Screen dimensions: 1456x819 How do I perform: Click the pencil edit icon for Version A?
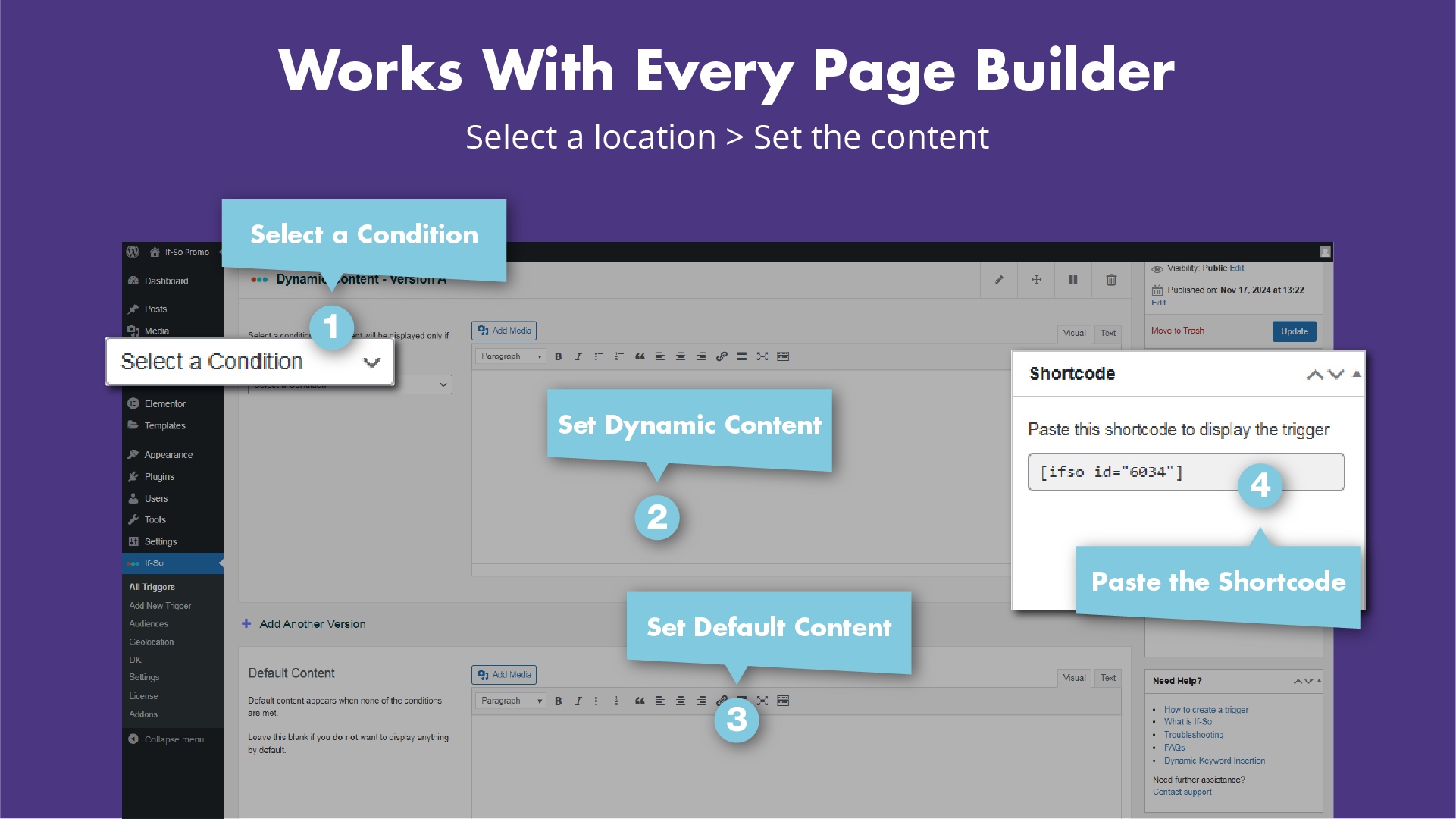coord(999,280)
